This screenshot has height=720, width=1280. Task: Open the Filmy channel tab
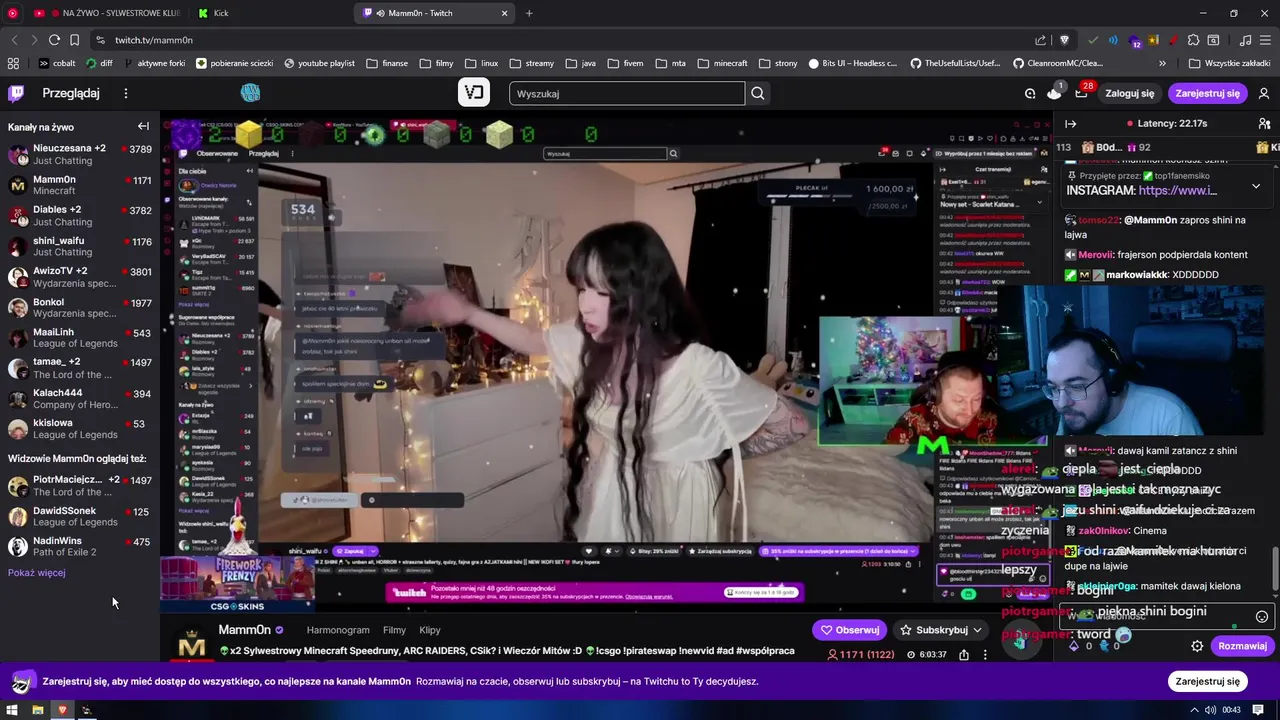394,630
